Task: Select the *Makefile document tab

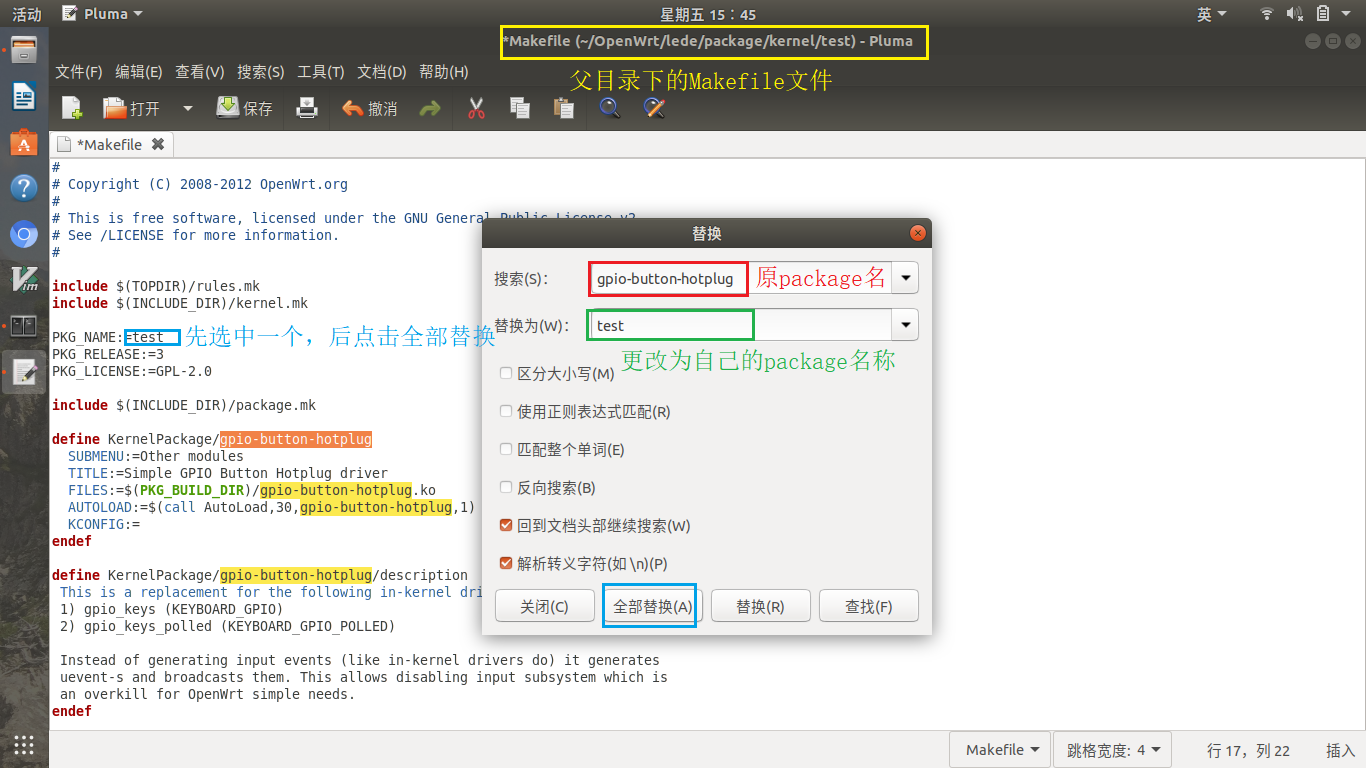Action: (x=110, y=144)
